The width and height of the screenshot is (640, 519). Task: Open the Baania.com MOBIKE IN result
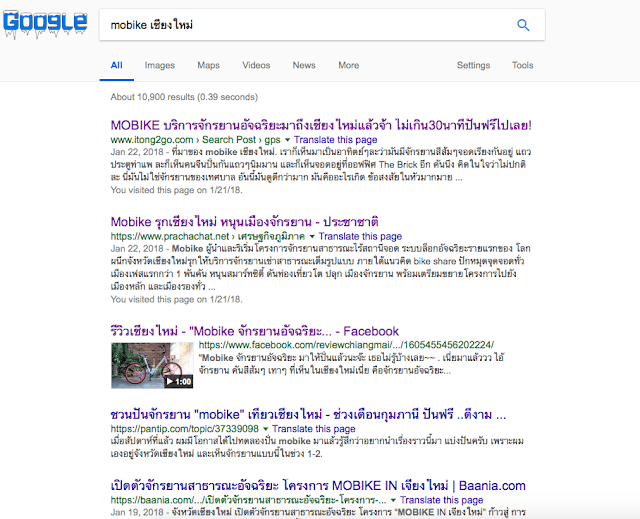318,486
